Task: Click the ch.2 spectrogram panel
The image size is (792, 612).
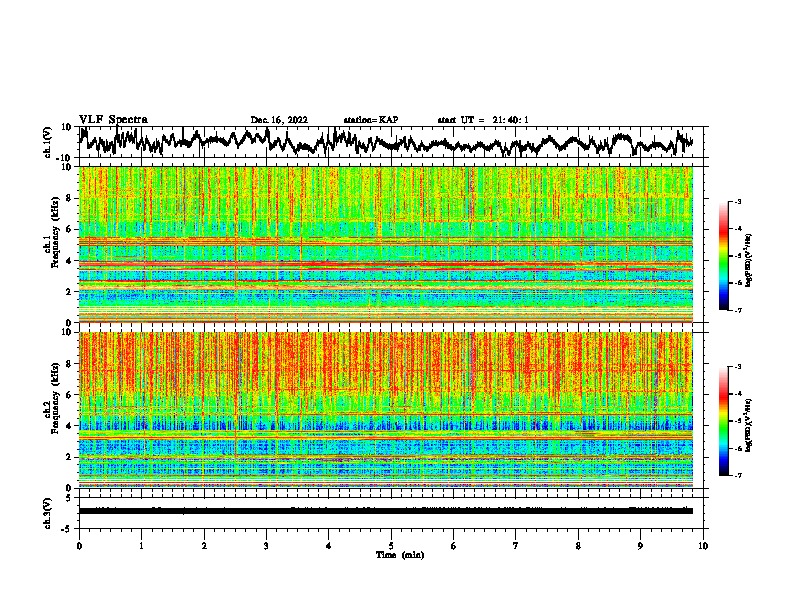Action: pyautogui.click(x=386, y=410)
